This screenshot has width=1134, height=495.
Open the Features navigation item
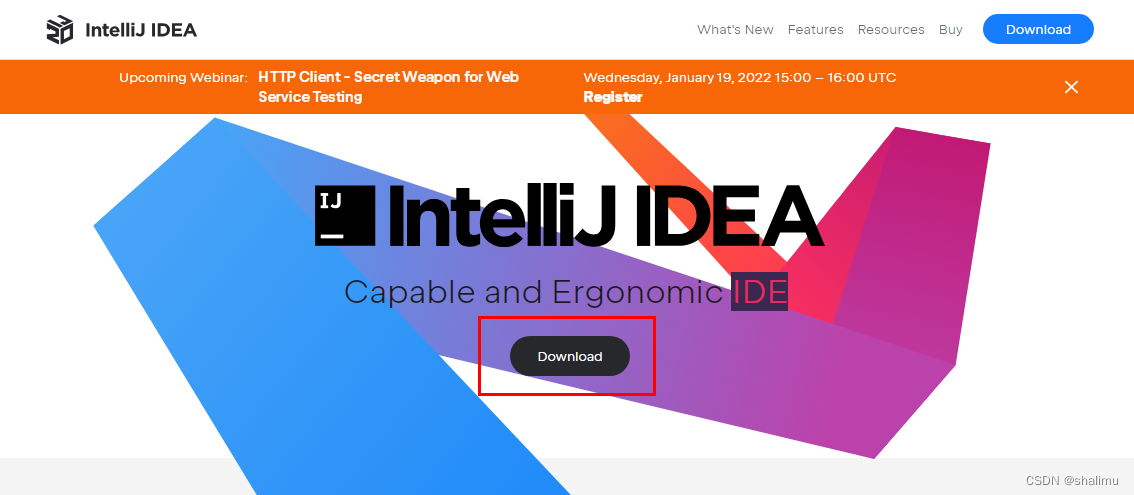click(815, 30)
